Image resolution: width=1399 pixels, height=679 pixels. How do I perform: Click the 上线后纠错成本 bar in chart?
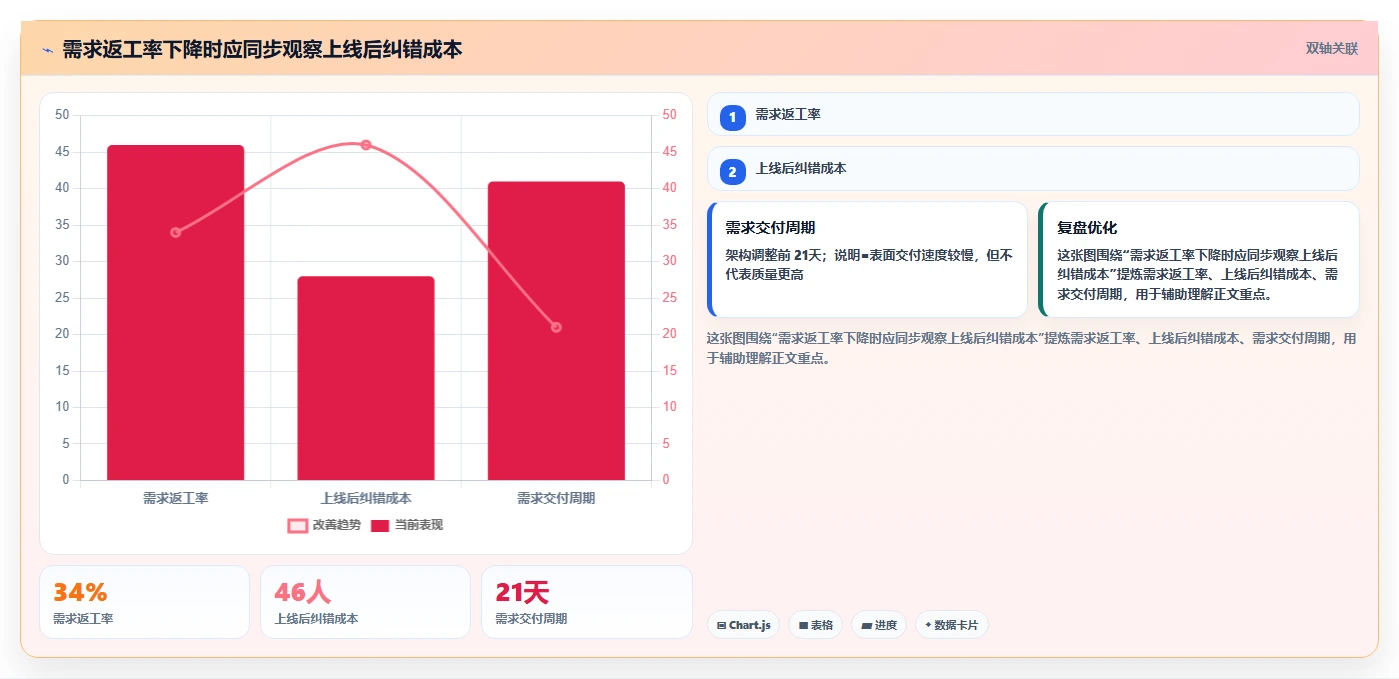click(366, 378)
